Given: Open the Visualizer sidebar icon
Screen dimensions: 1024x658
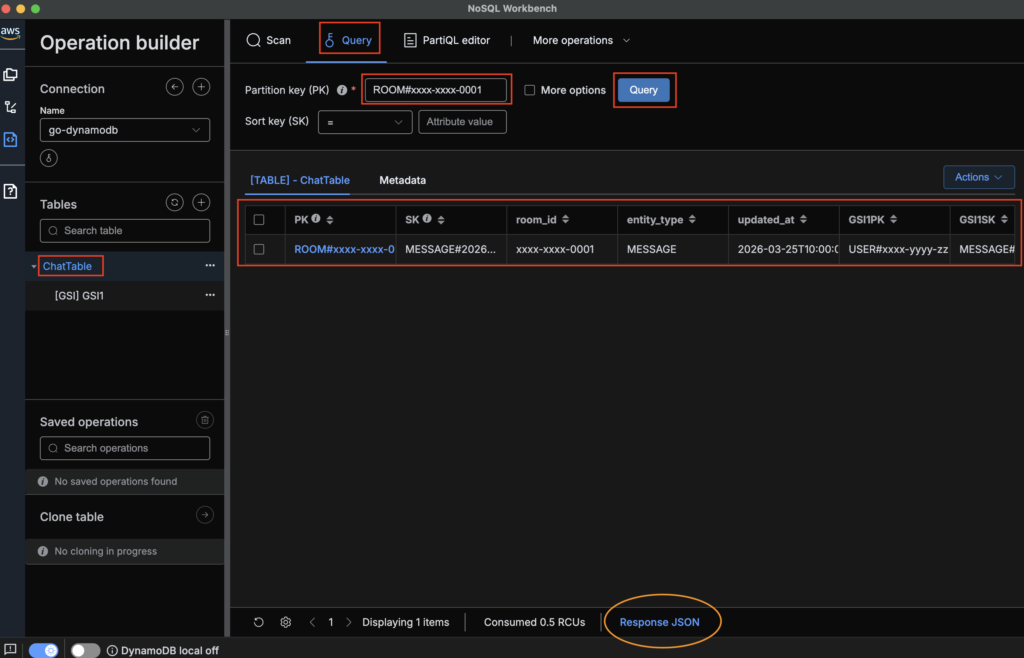Looking at the screenshot, I should tap(11, 107).
